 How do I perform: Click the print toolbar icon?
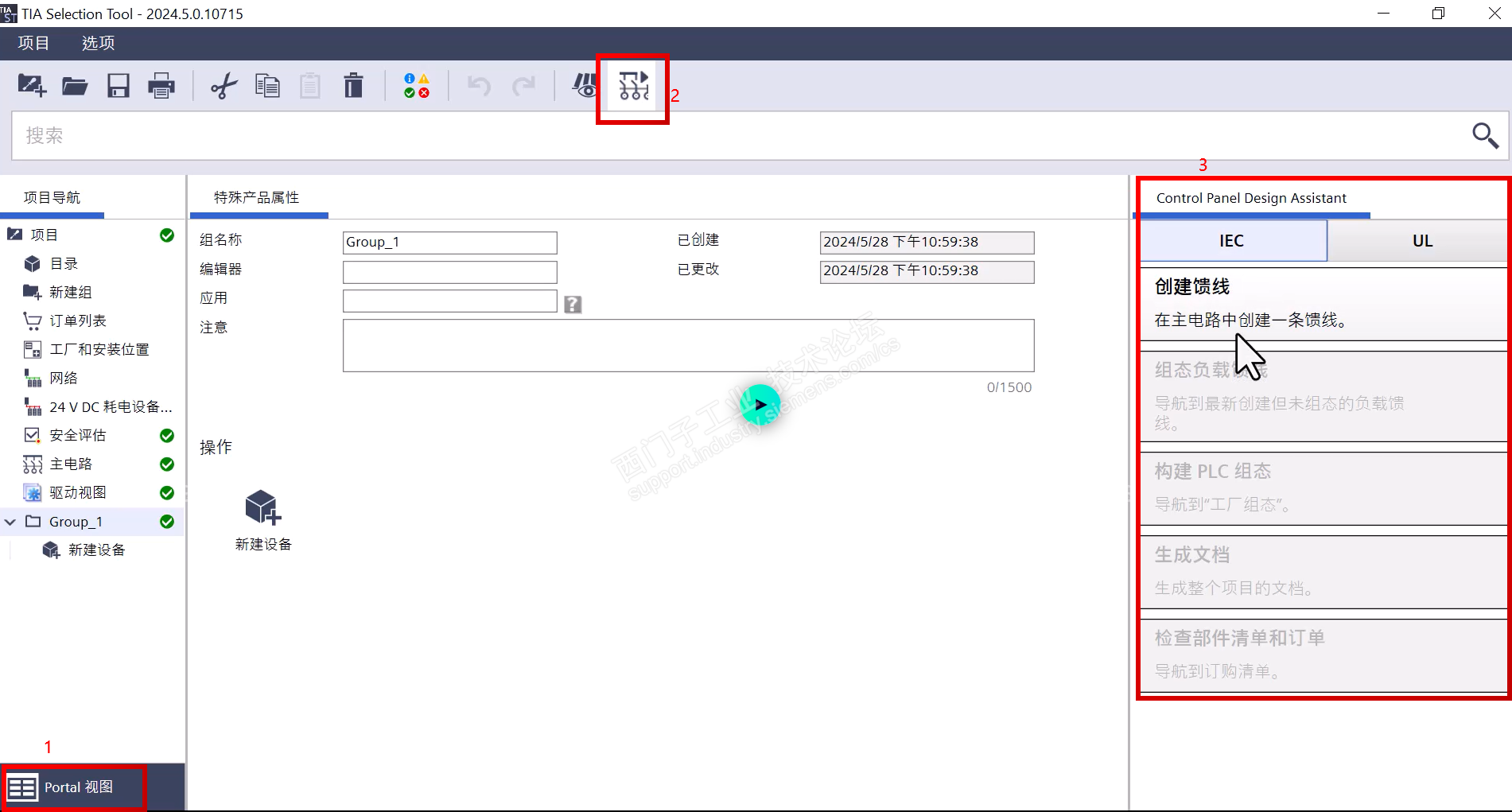(161, 85)
